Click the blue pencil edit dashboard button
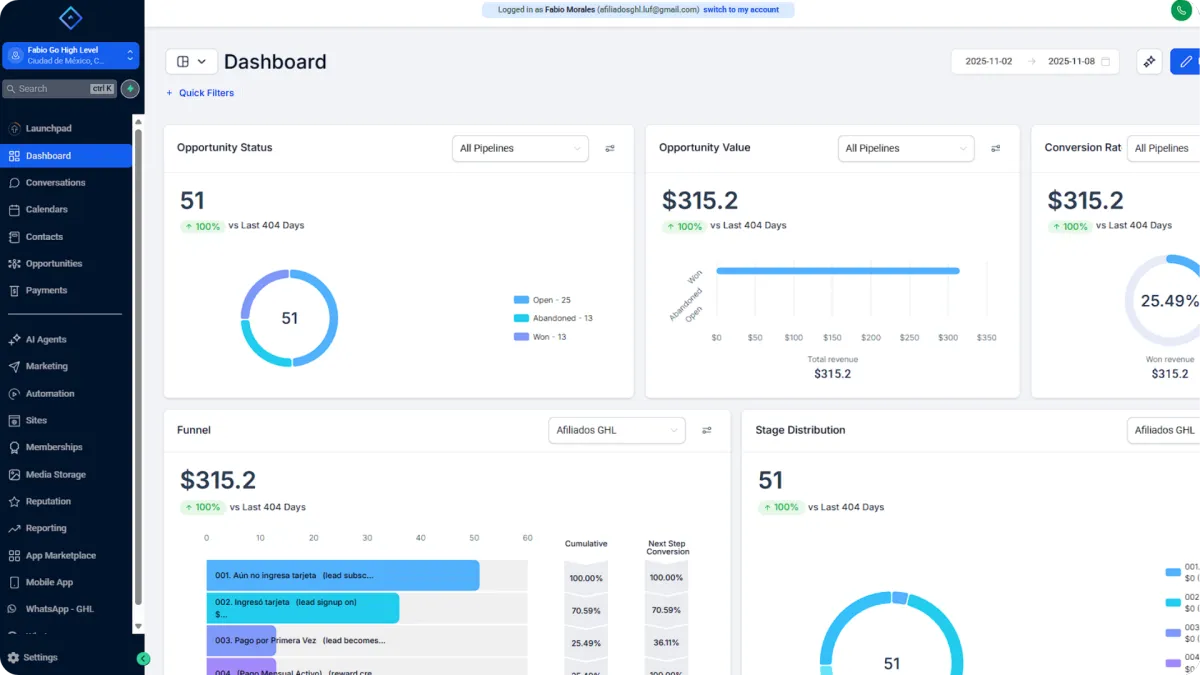This screenshot has height=675, width=1200. (1186, 62)
